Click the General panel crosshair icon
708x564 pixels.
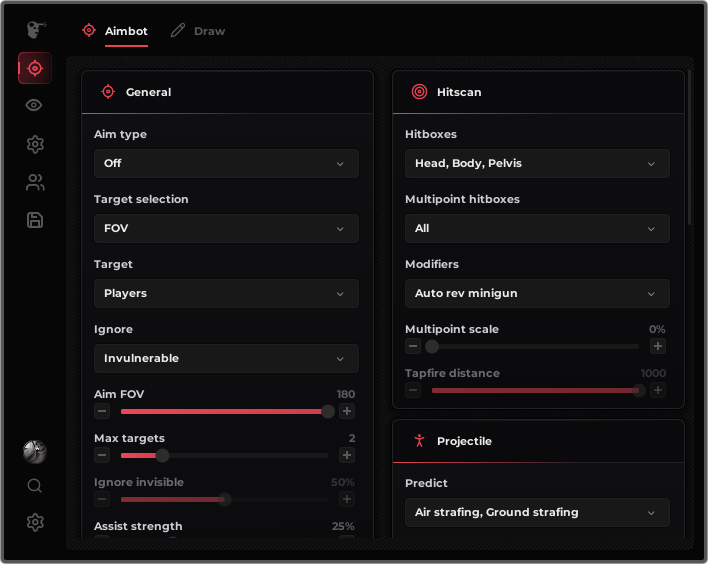coord(108,92)
